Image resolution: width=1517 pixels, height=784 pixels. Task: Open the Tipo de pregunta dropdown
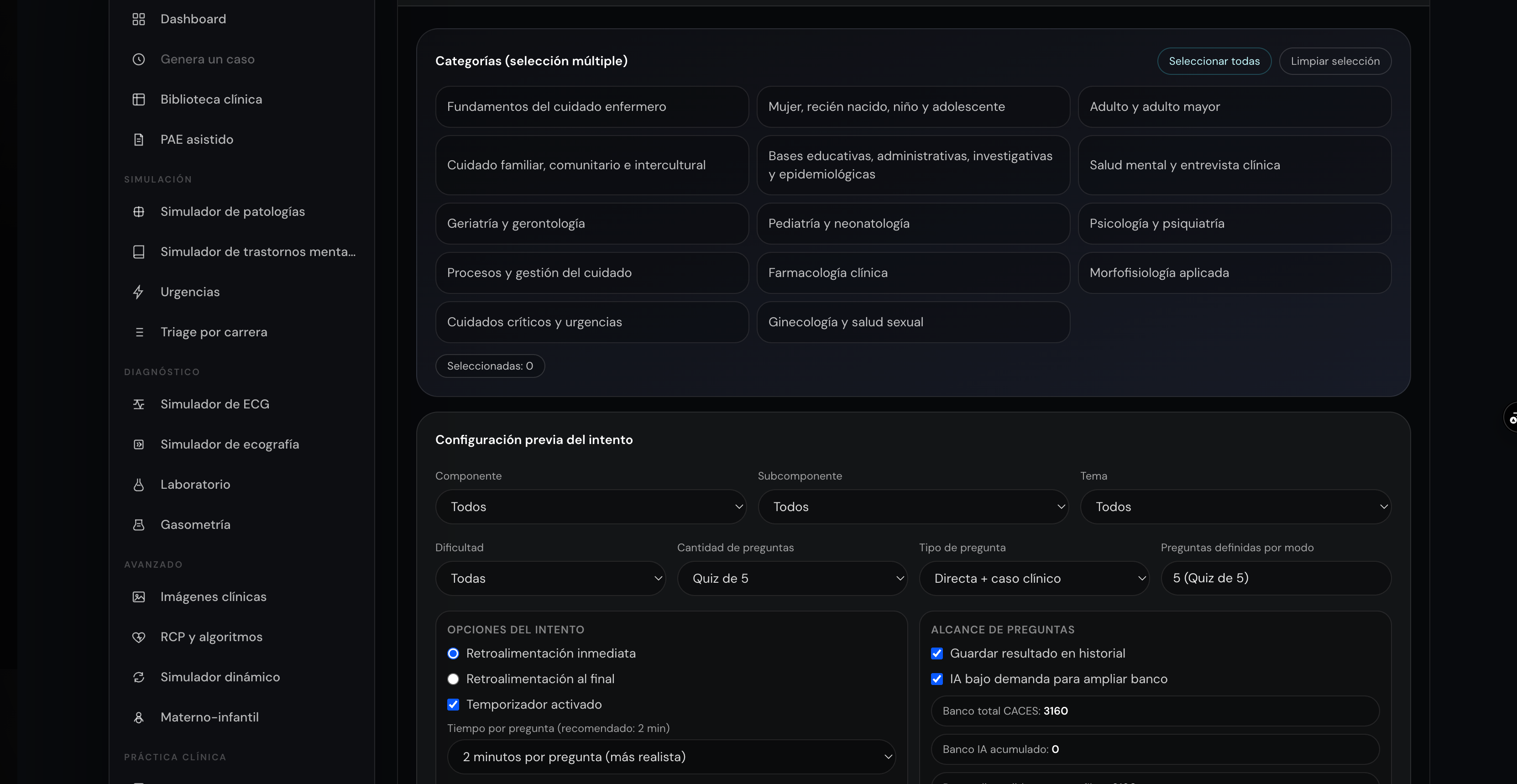[1034, 579]
